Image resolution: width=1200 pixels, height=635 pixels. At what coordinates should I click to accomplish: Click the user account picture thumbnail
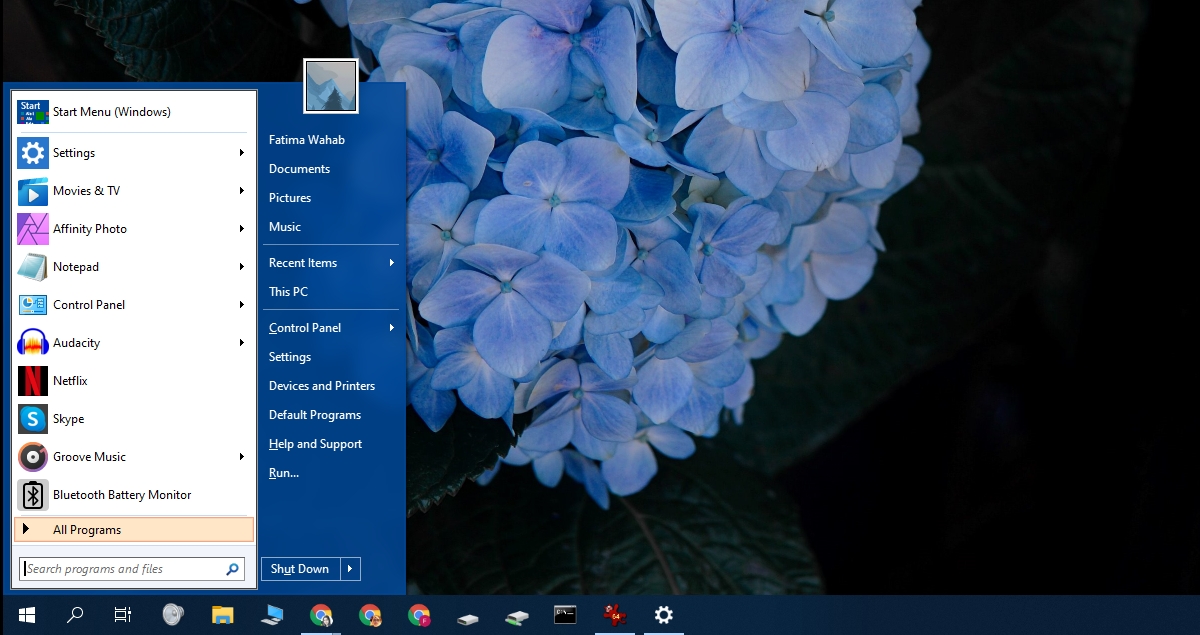[331, 86]
